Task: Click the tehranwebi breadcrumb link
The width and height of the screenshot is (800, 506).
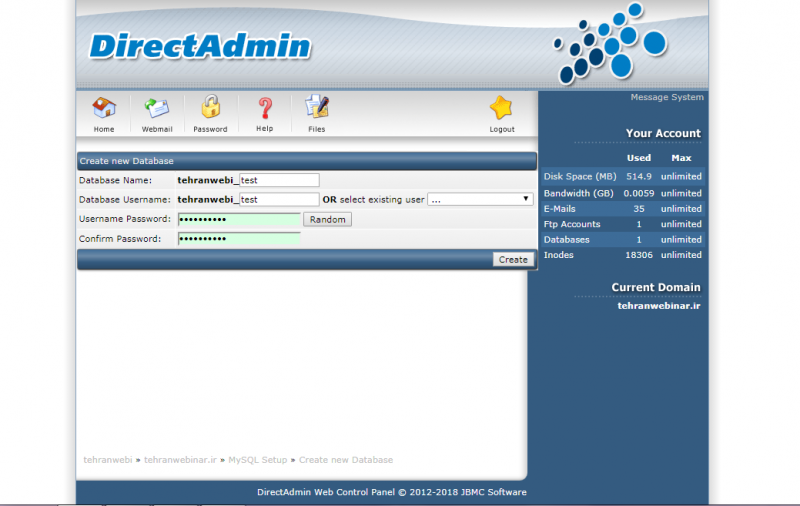Action: coord(107,460)
